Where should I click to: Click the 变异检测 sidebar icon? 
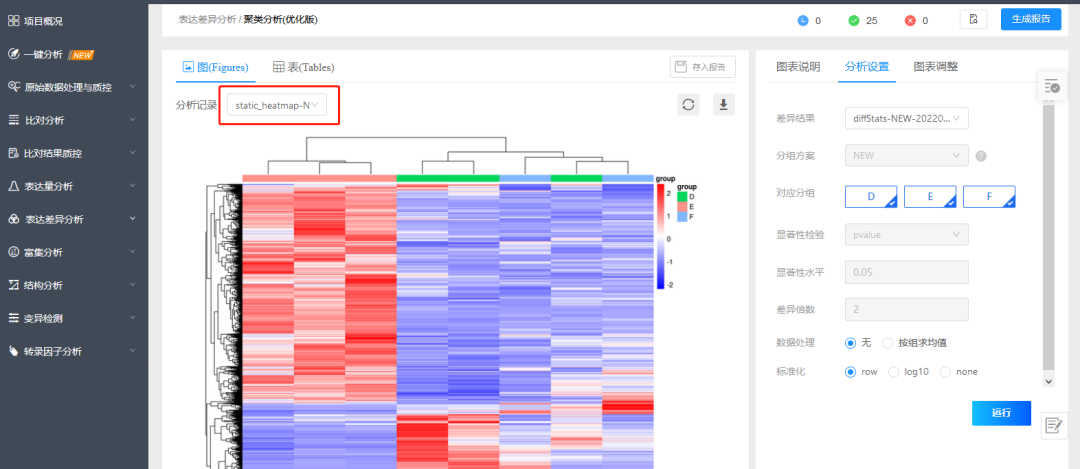13,318
